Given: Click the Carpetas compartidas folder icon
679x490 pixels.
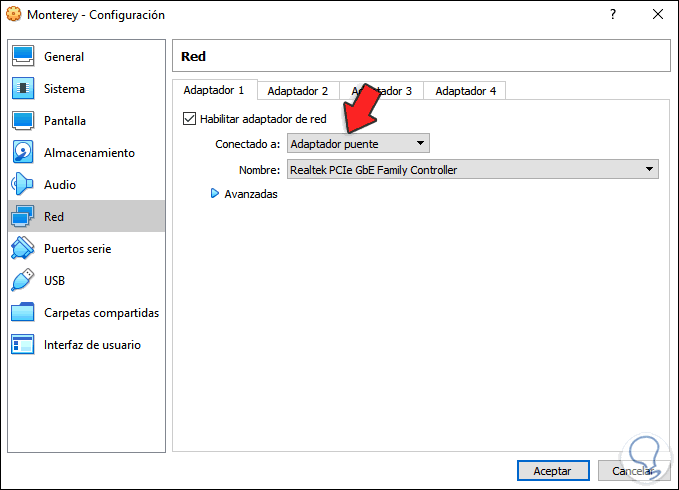Looking at the screenshot, I should coord(23,313).
